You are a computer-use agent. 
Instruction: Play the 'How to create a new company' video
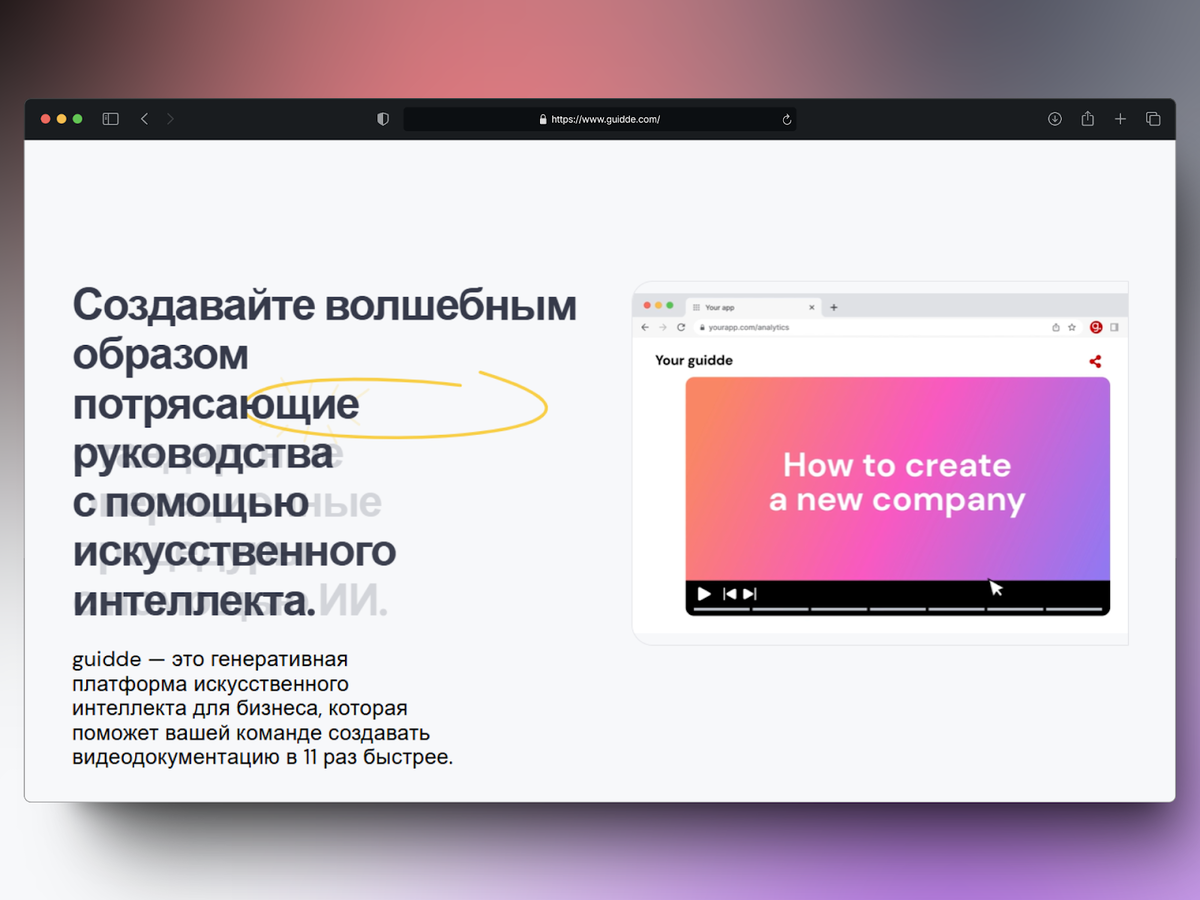tap(704, 594)
